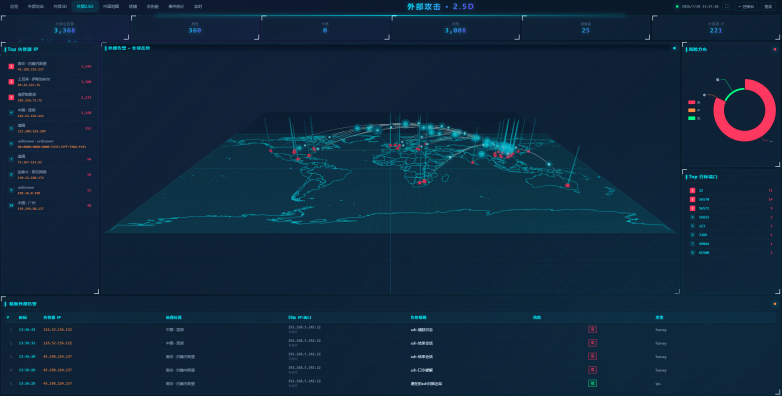Click the red risk badge in alert row 3
Screen dimensions: 782x396
pos(592,356)
